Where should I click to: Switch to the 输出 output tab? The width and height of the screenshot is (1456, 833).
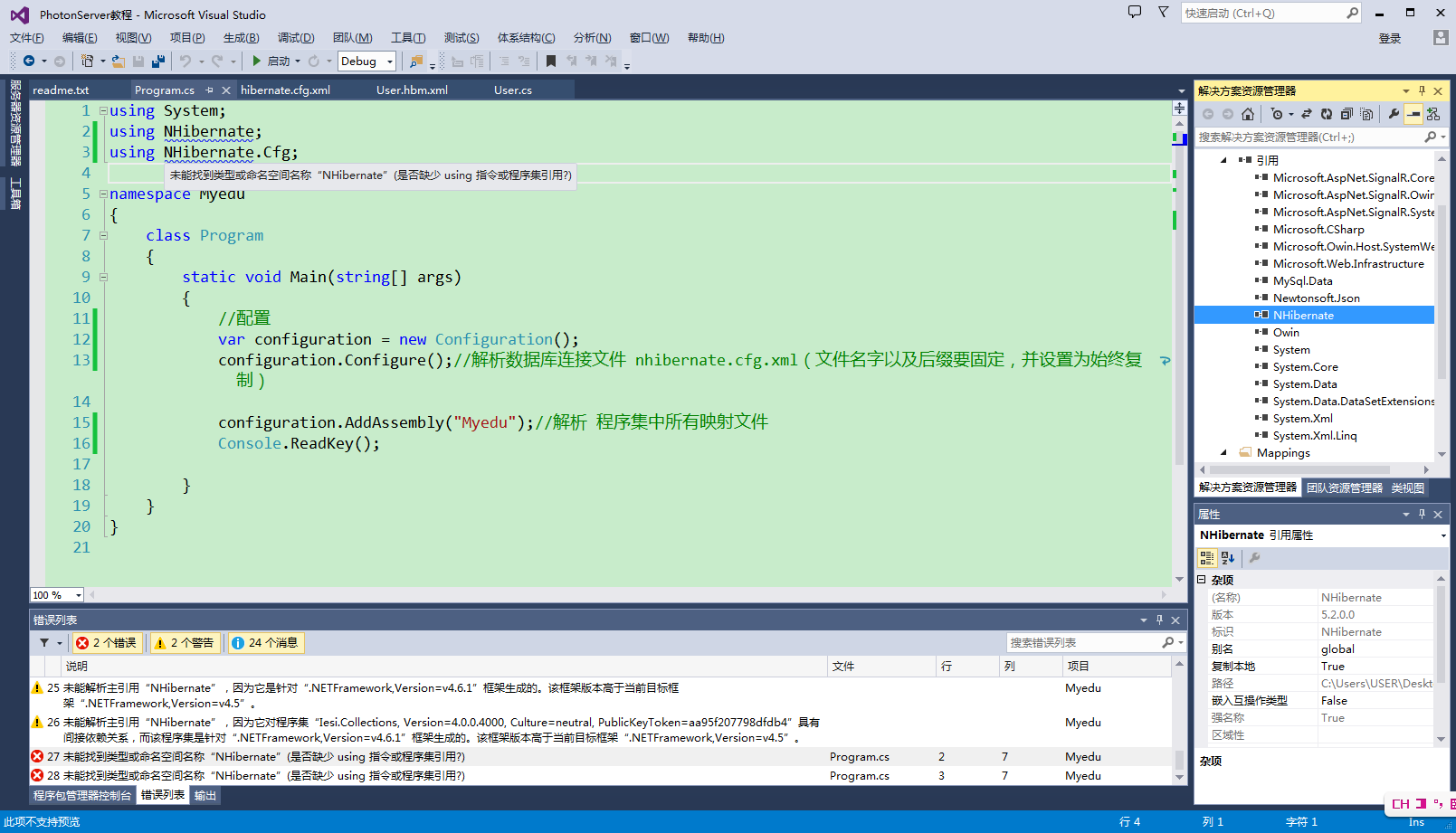click(x=205, y=795)
